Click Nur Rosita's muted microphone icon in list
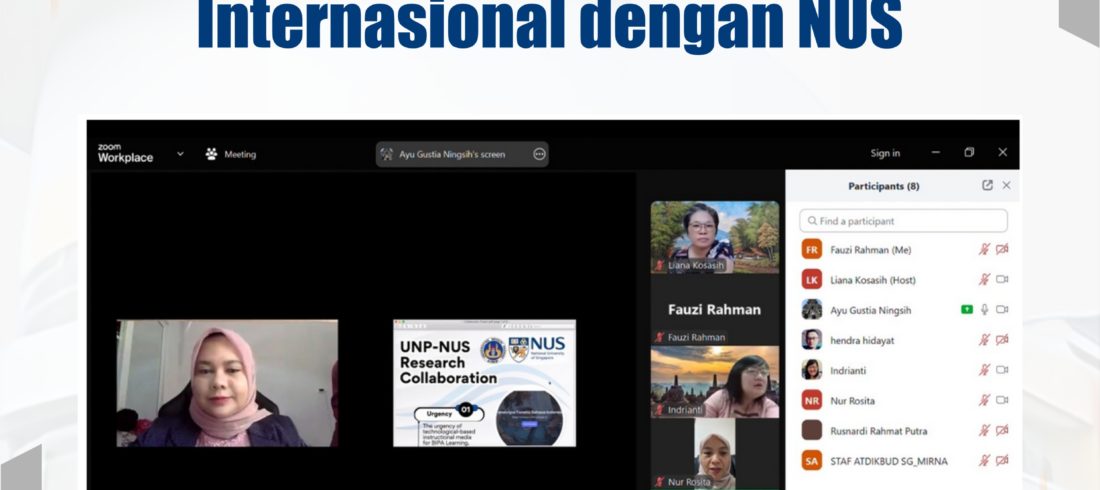Screen dimensions: 1100x490 (x=984, y=400)
